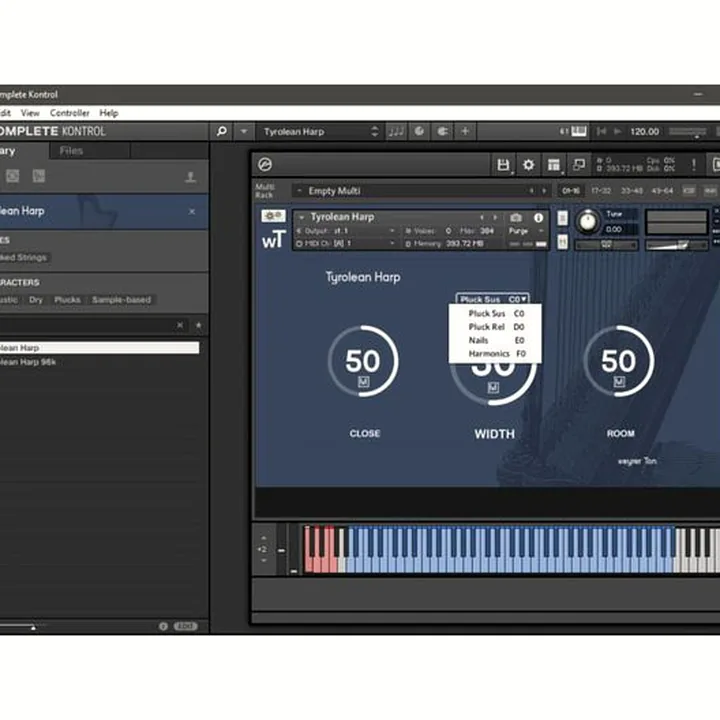Switch to the Files tab
720x720 pixels.
point(71,151)
